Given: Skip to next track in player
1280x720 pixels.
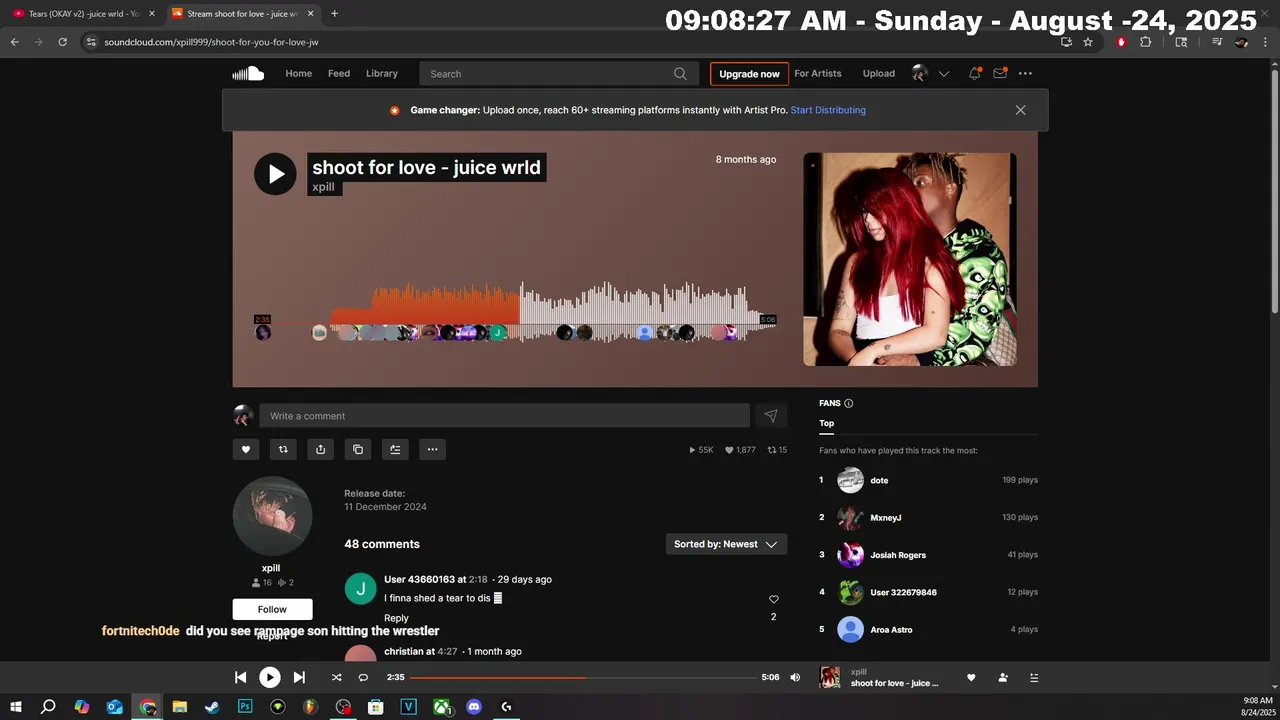Looking at the screenshot, I should pos(299,677).
